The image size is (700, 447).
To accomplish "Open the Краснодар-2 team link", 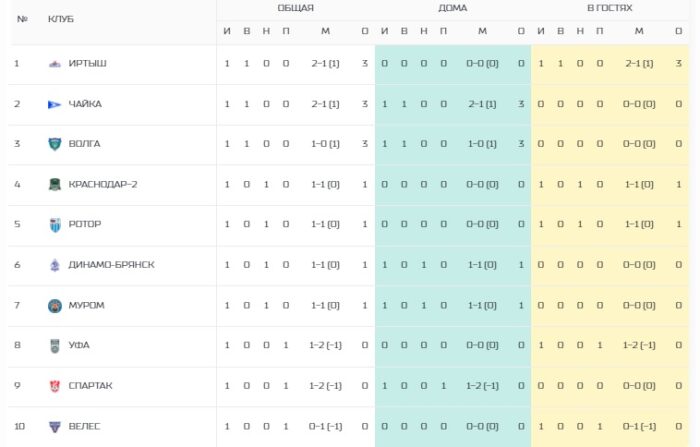I will tap(103, 184).
